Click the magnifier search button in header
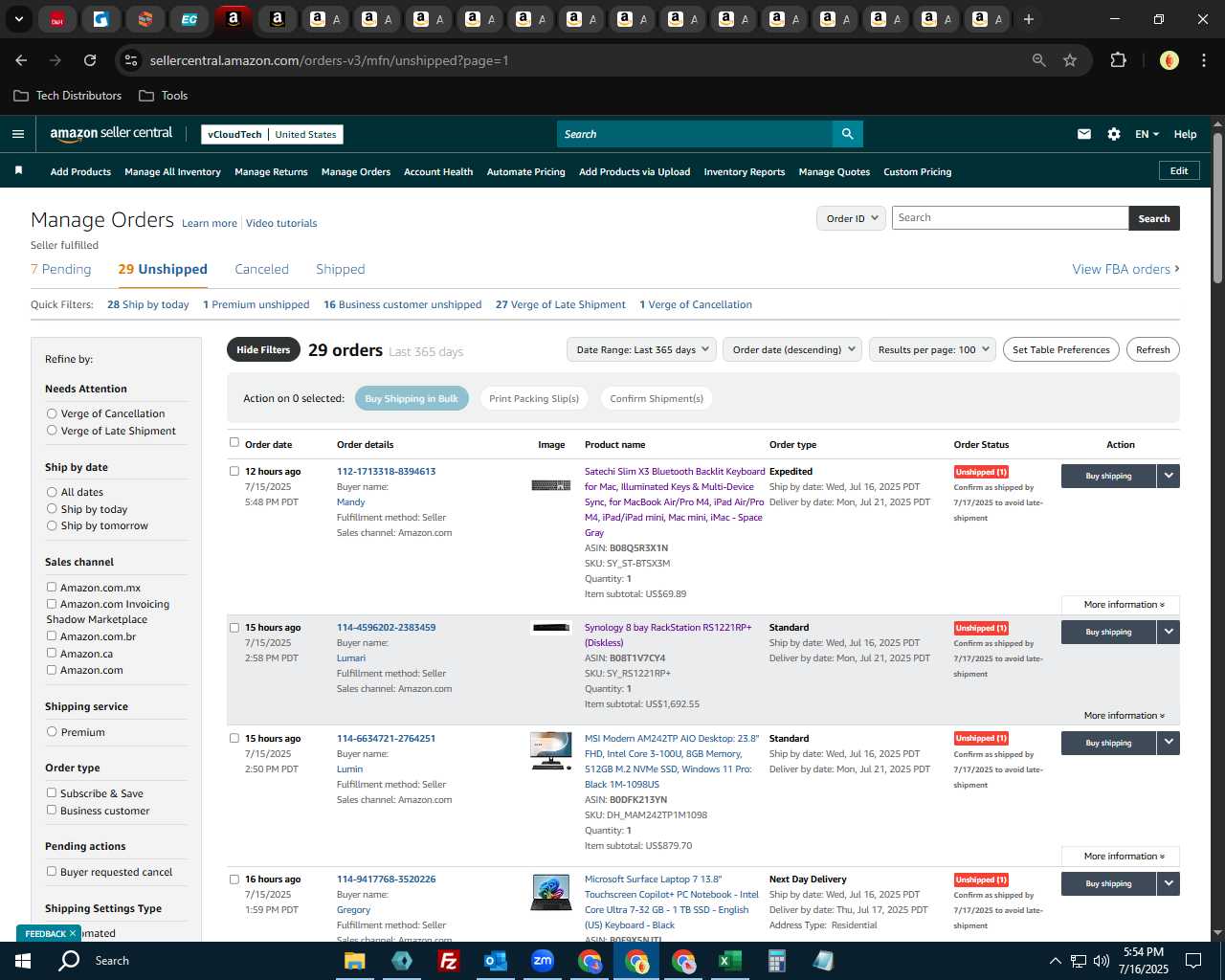This screenshot has height=980, width=1225. click(847, 134)
